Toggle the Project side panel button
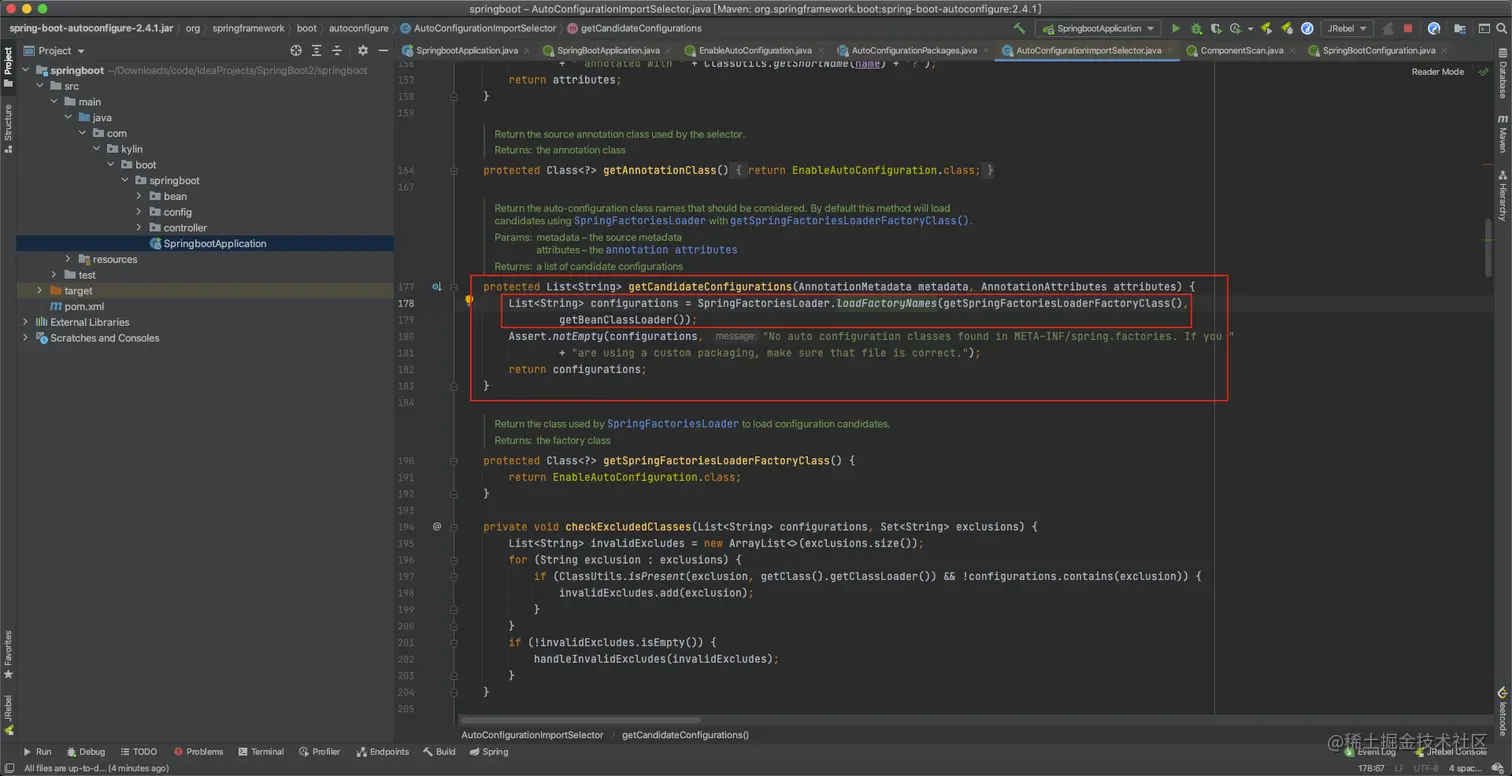 tap(8, 68)
